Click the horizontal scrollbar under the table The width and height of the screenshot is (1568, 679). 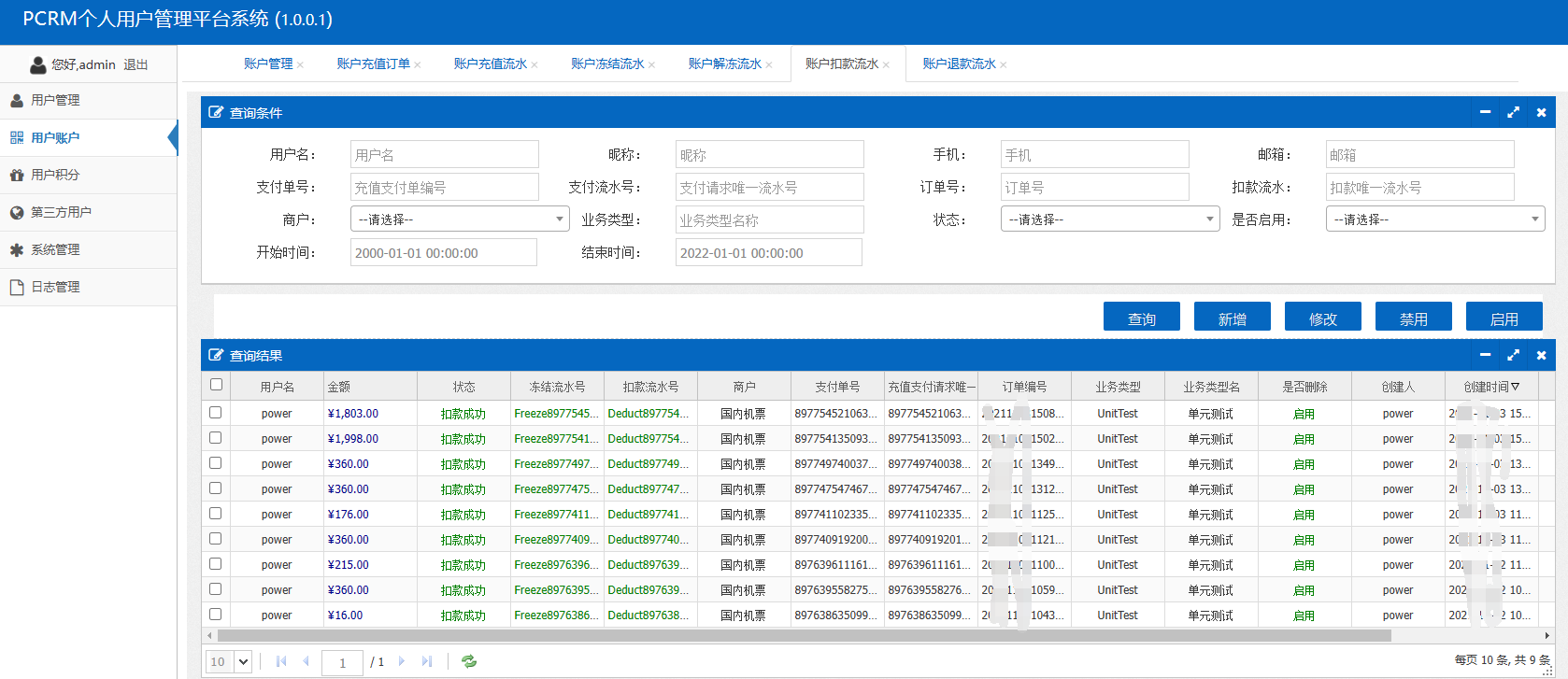(x=804, y=635)
